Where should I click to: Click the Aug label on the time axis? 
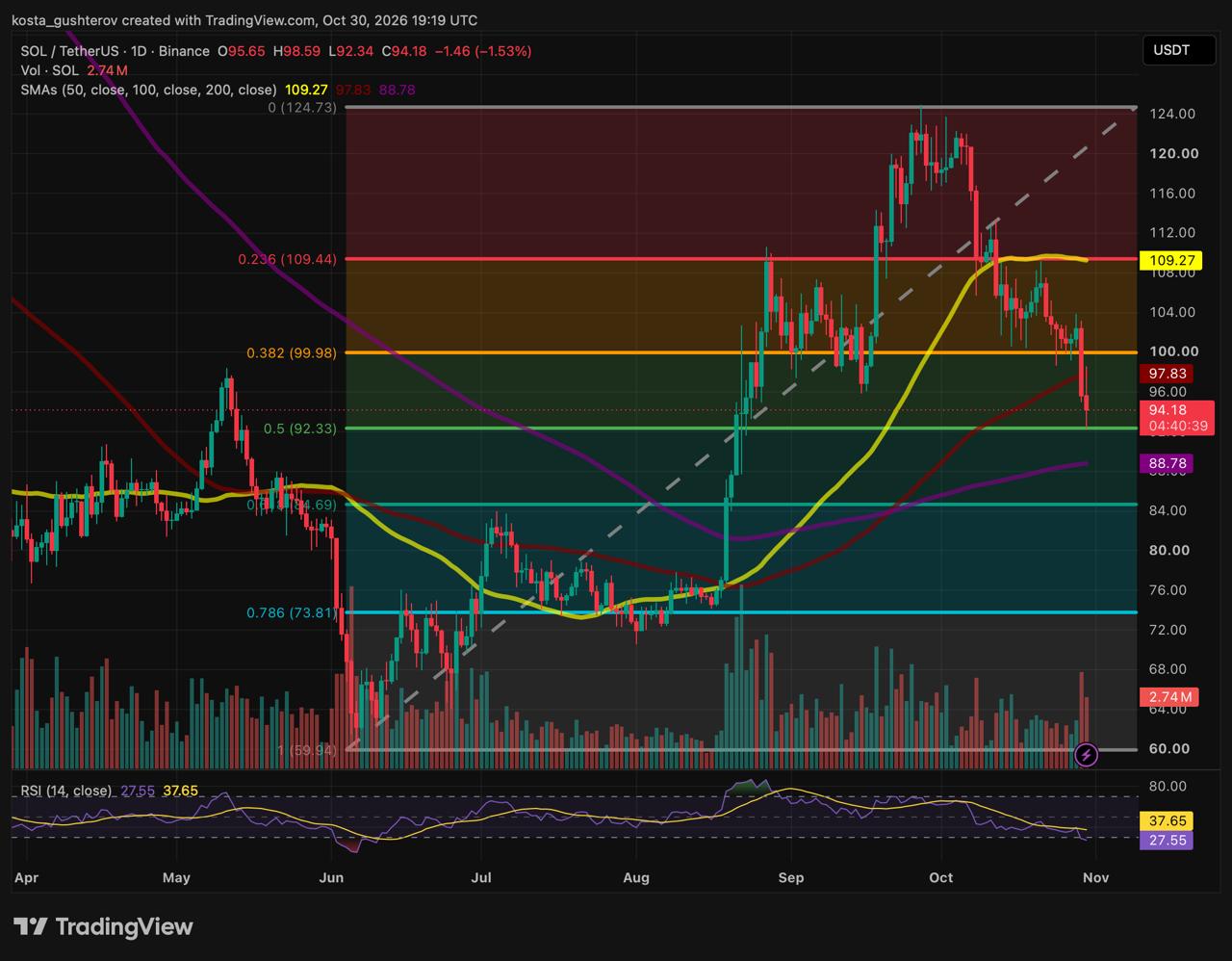[636, 877]
